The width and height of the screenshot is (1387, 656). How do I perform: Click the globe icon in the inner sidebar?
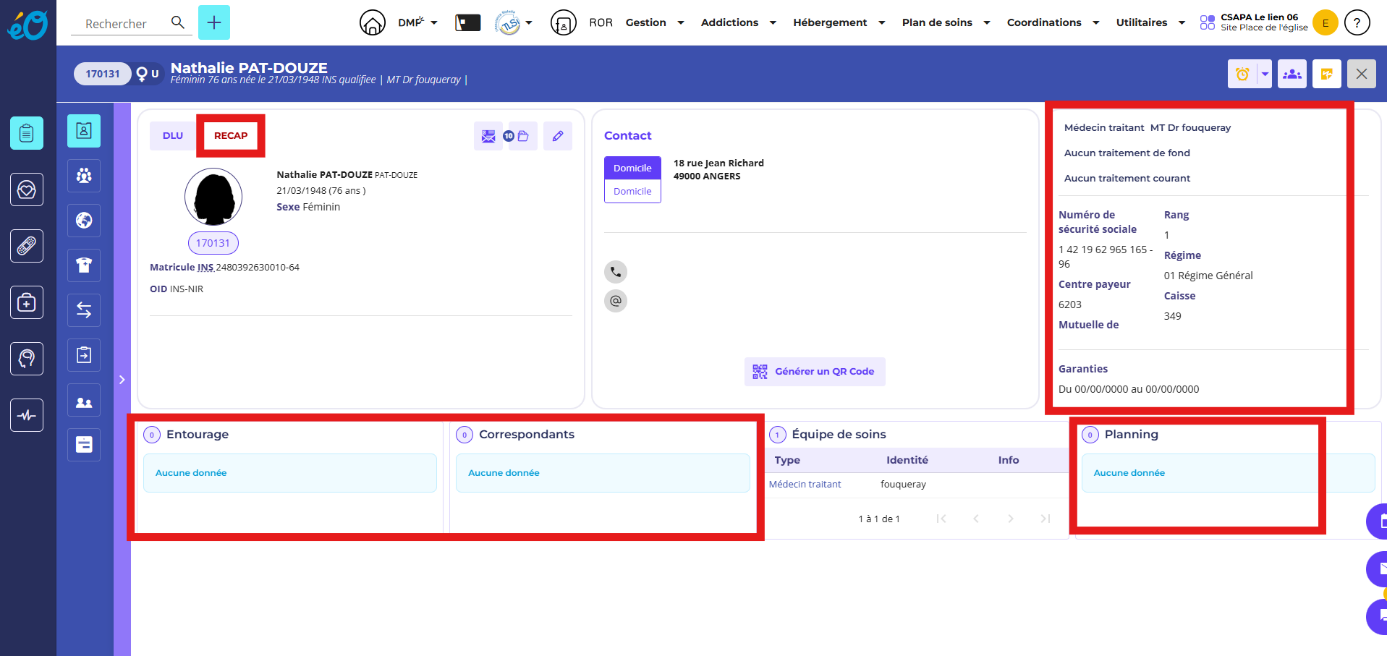click(84, 220)
